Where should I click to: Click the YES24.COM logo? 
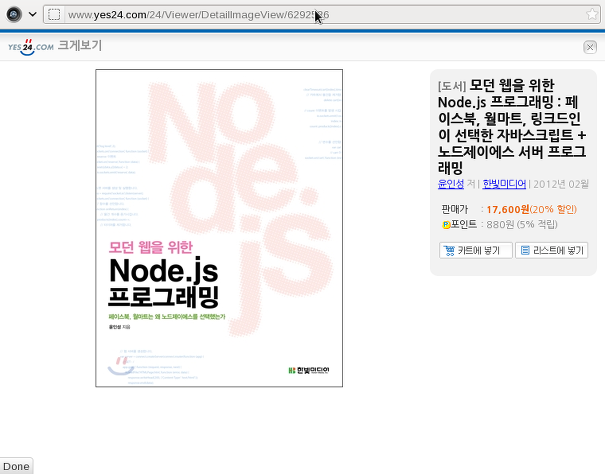point(31,47)
